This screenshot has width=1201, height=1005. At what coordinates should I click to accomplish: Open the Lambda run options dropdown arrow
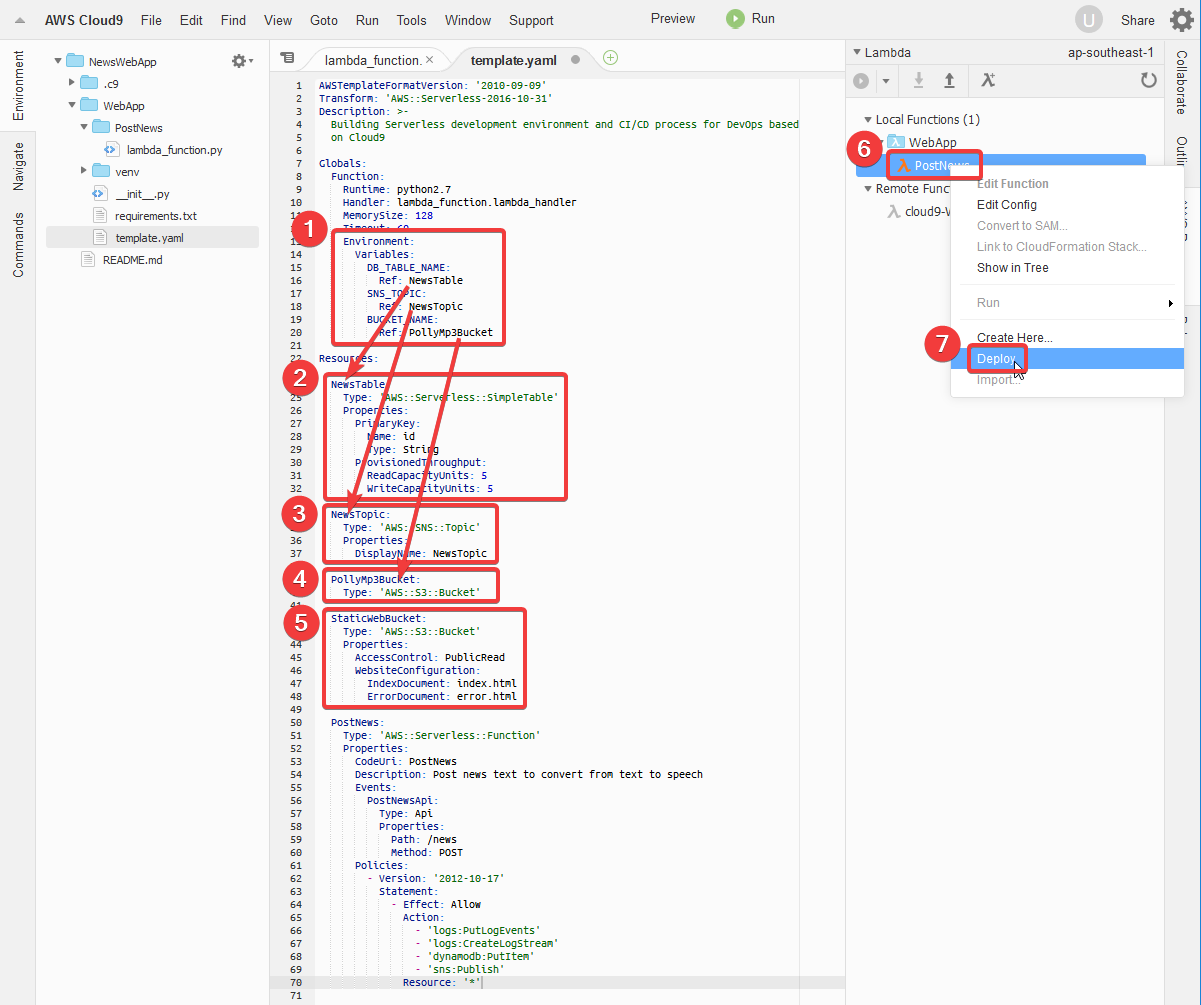tap(885, 81)
